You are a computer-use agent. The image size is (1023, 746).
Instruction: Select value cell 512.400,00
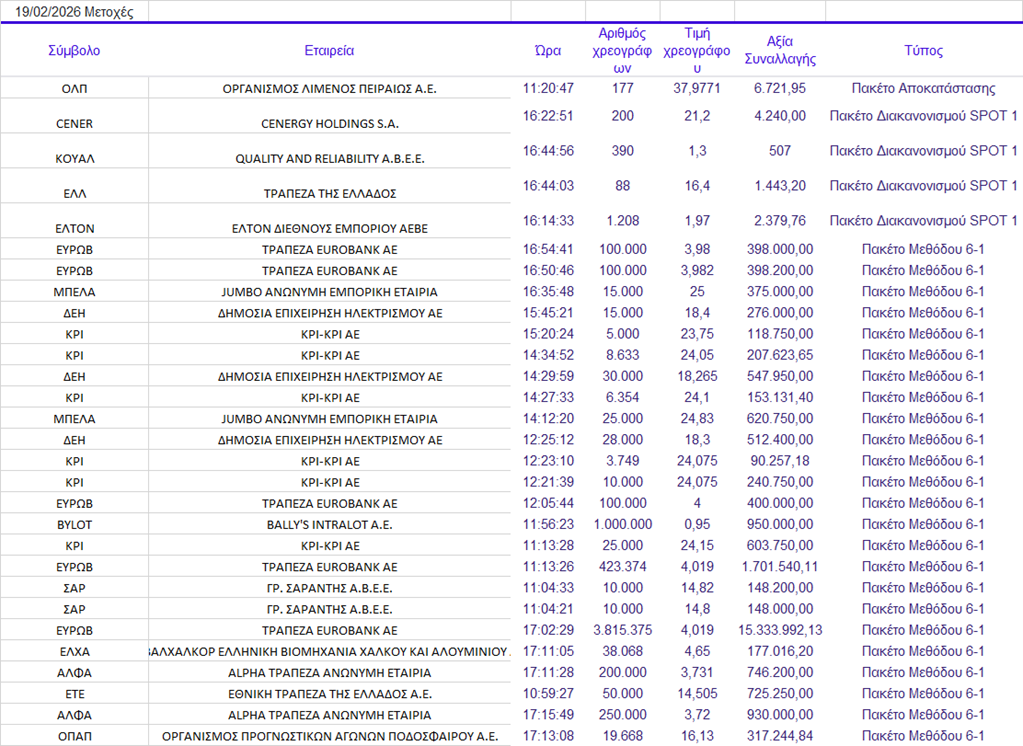[x=780, y=439]
